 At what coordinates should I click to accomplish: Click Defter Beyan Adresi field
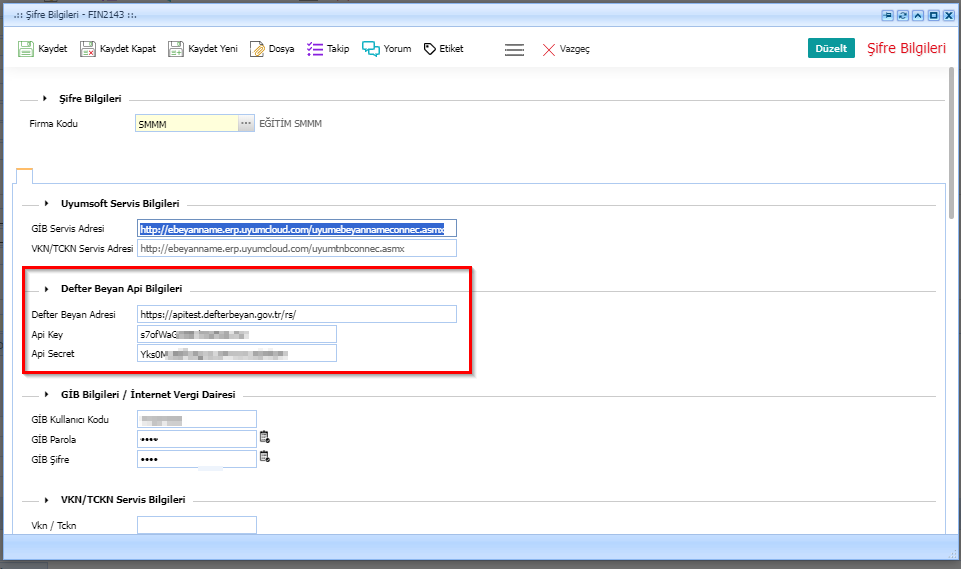tap(297, 314)
